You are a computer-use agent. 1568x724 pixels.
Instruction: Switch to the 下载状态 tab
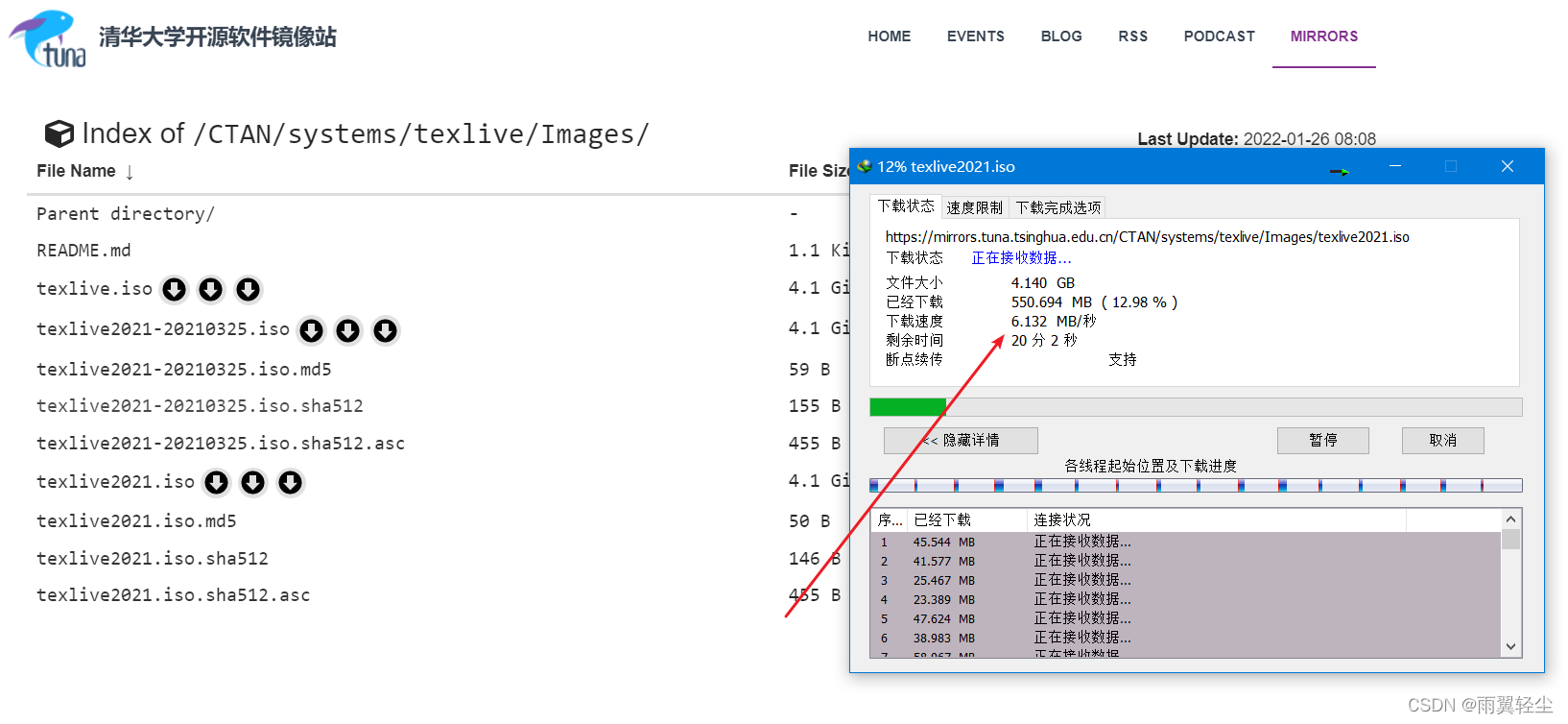[x=906, y=206]
